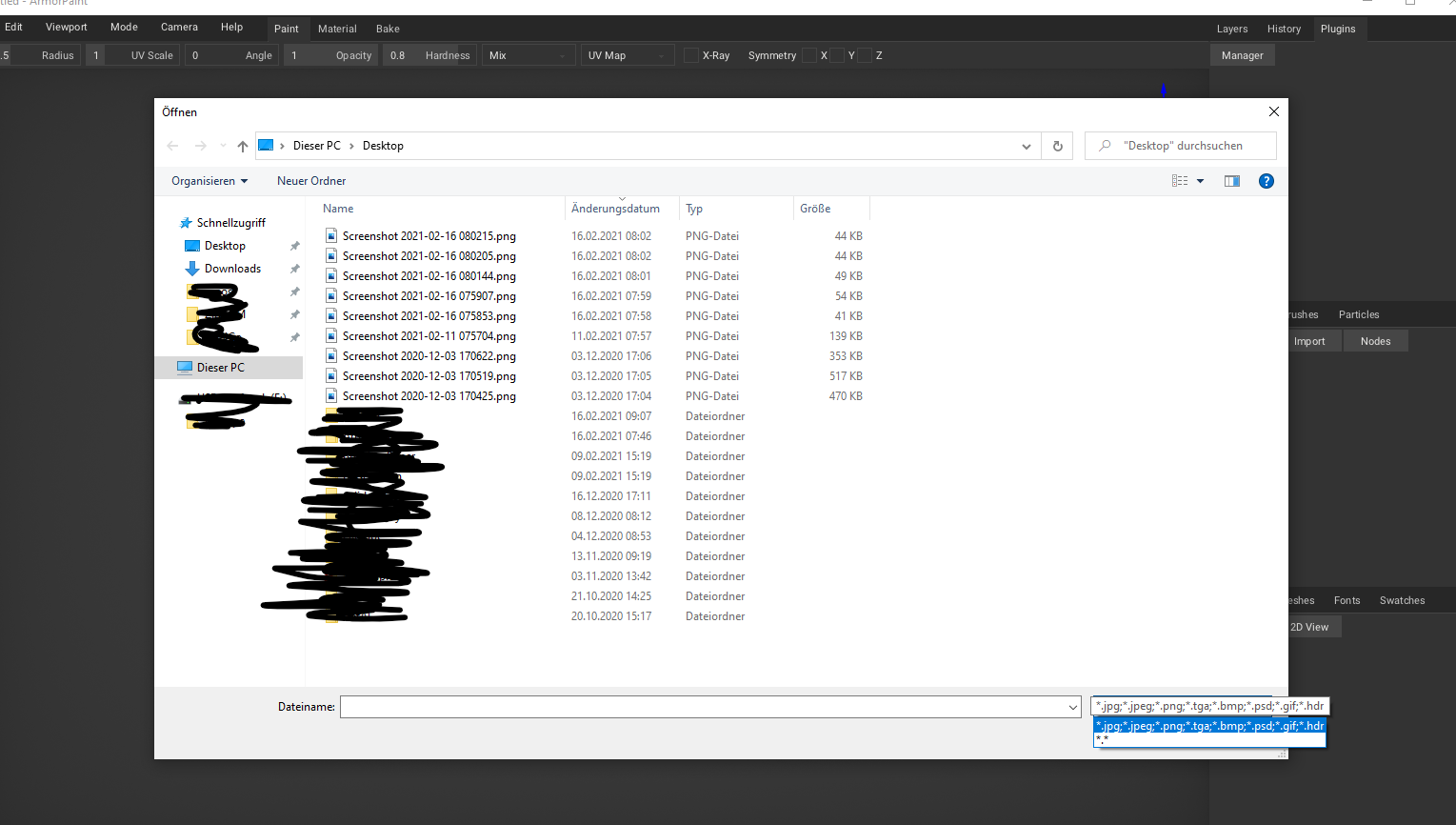1456x825 pixels.
Task: Refresh the Desktop folder view
Action: pyautogui.click(x=1057, y=145)
